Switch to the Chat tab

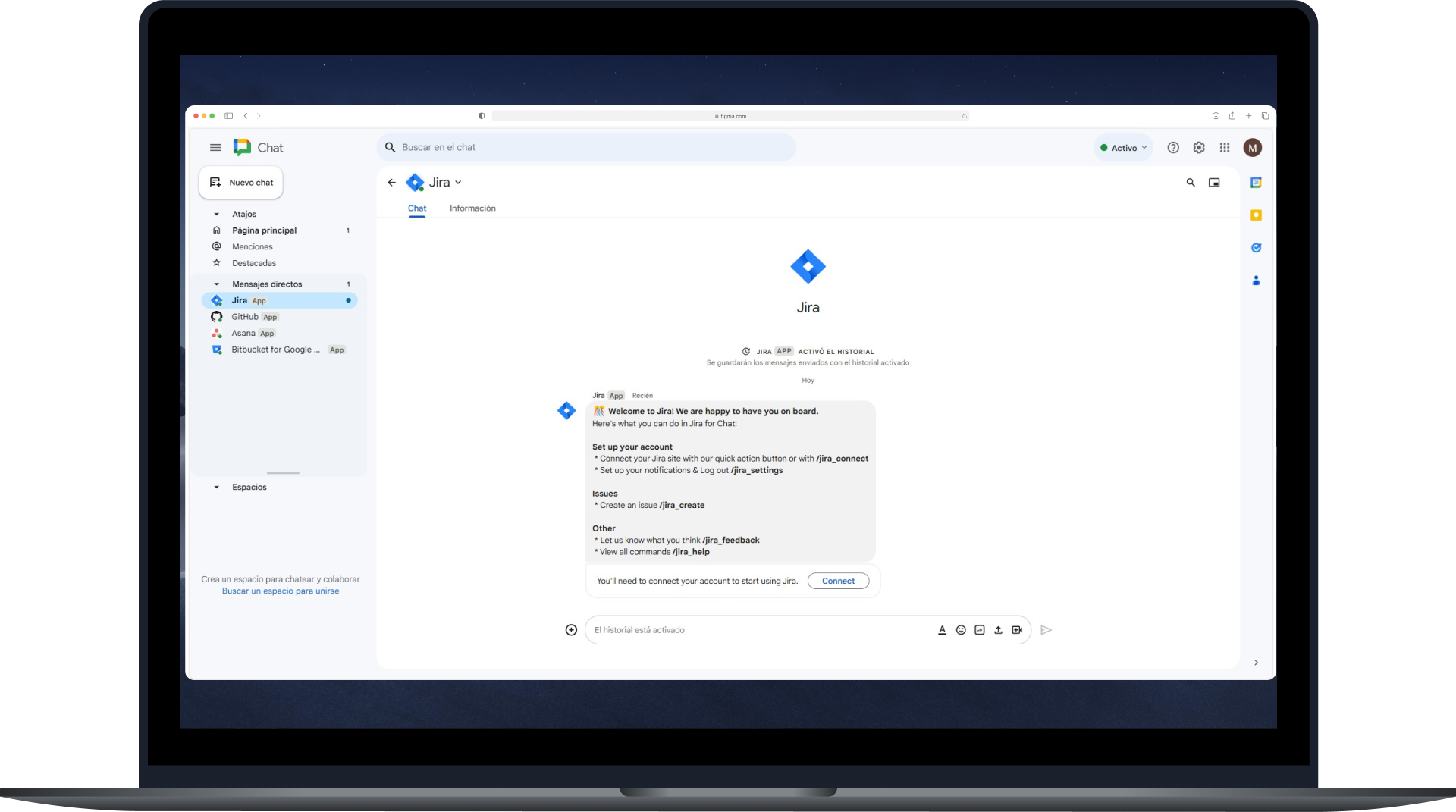pos(417,208)
